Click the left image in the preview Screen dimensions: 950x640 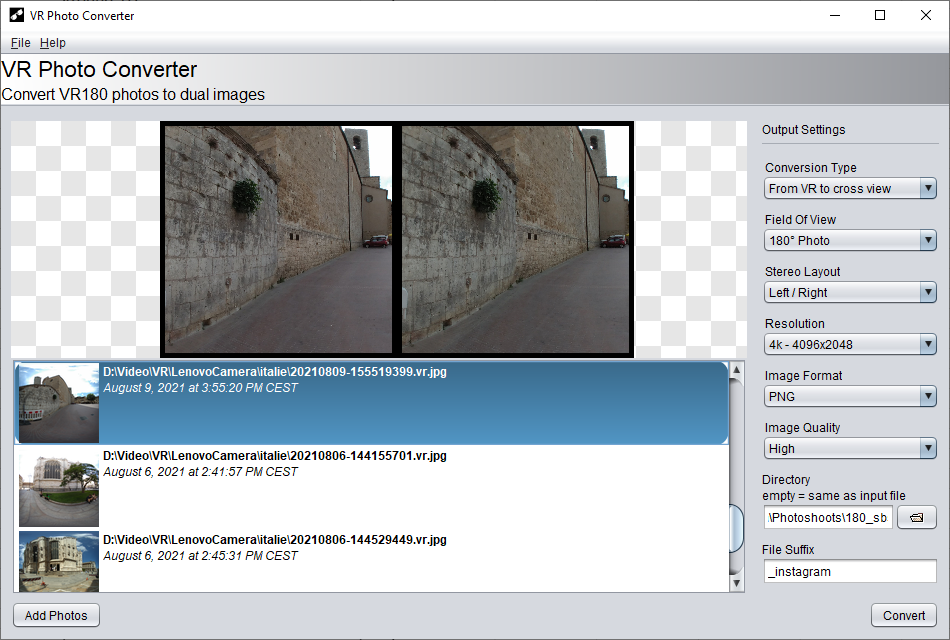click(278, 238)
